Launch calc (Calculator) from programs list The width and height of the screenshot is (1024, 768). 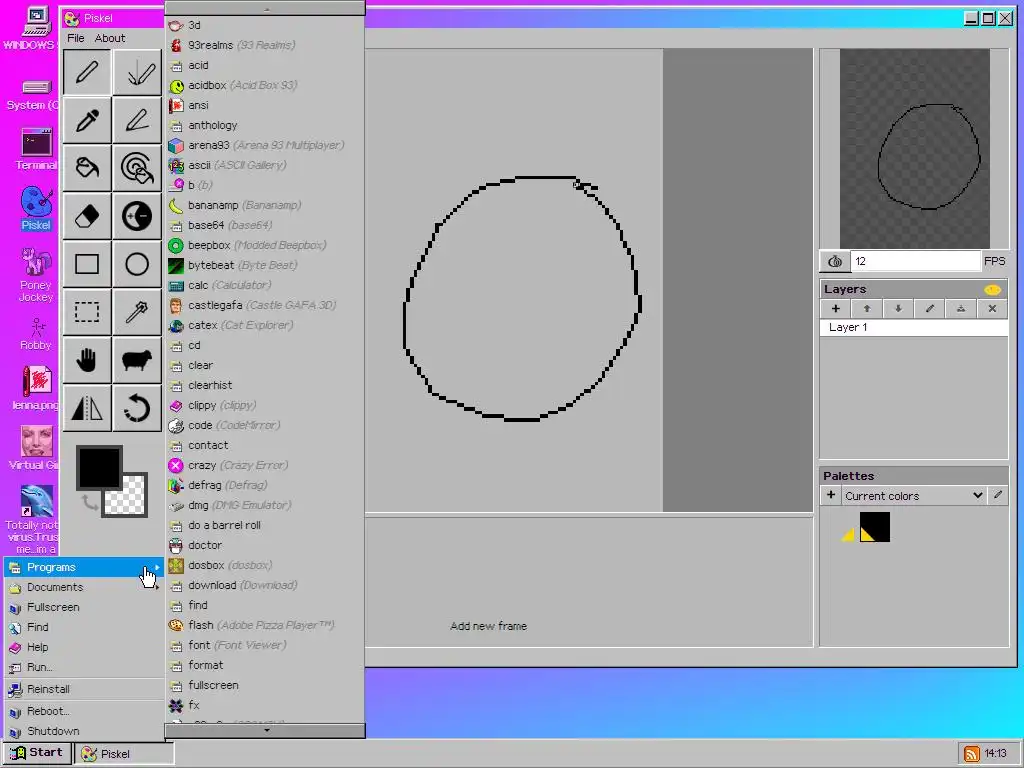[265, 285]
